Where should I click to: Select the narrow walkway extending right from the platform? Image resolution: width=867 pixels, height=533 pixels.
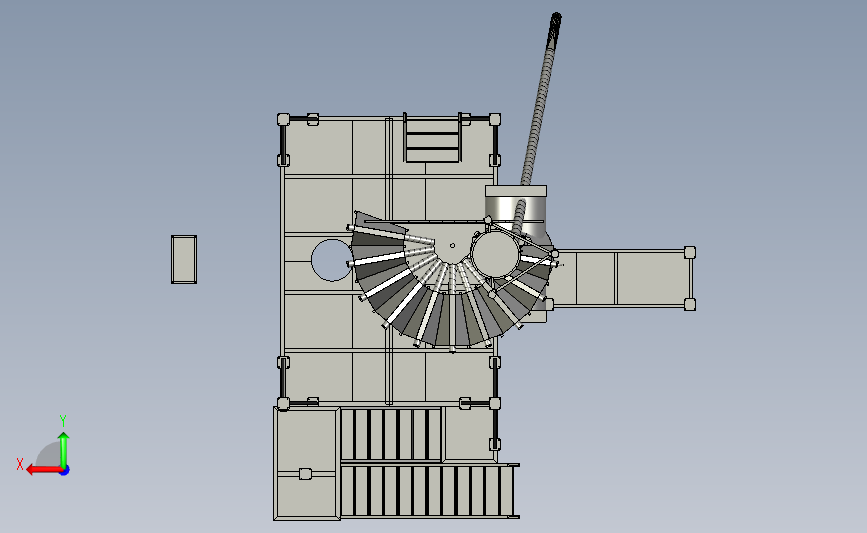(623, 278)
